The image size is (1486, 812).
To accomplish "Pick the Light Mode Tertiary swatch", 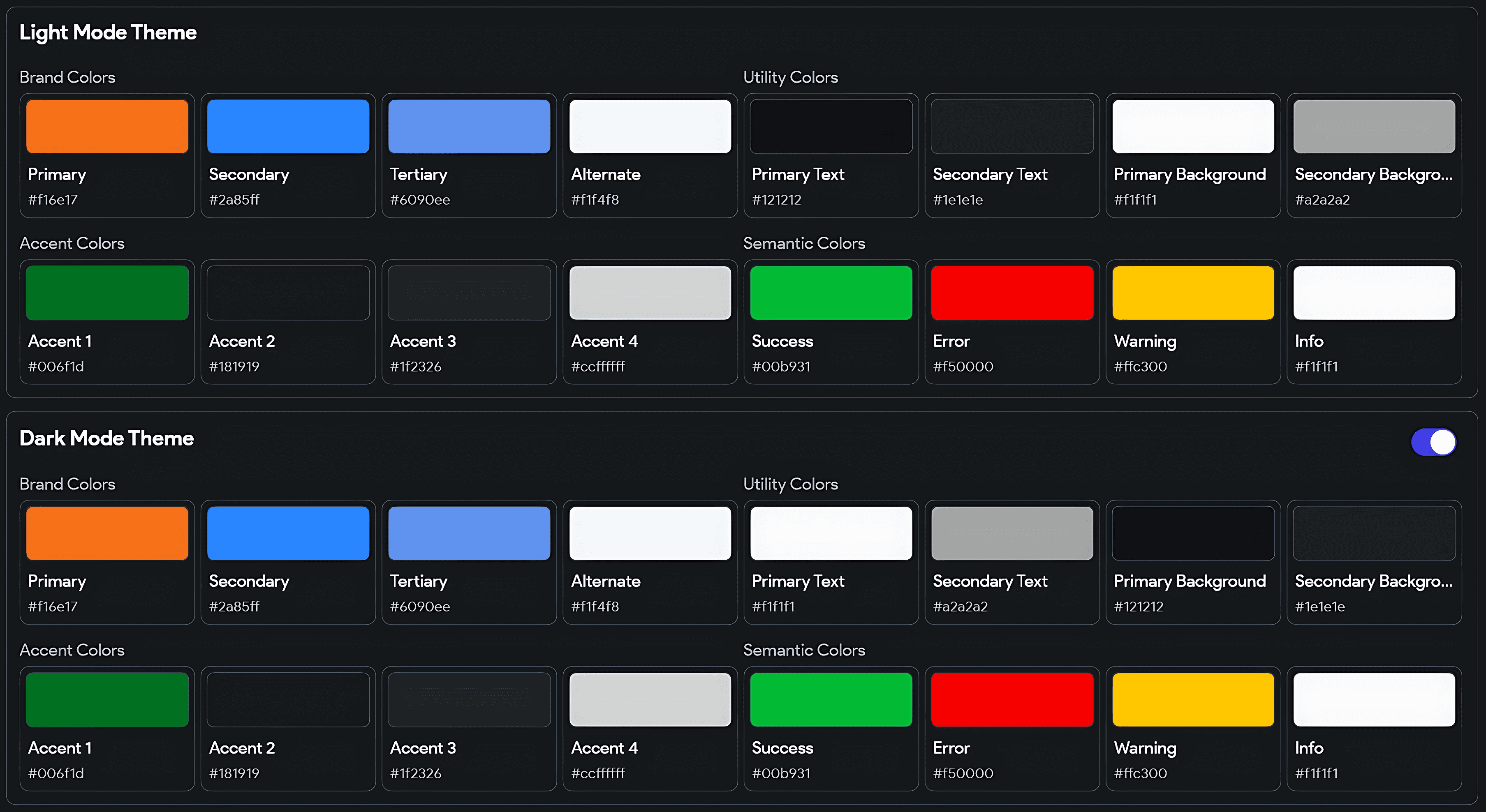I will coord(469,126).
